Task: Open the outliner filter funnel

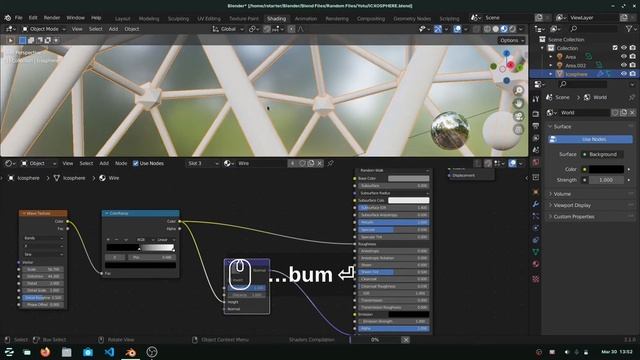Action: pyautogui.click(x=629, y=29)
